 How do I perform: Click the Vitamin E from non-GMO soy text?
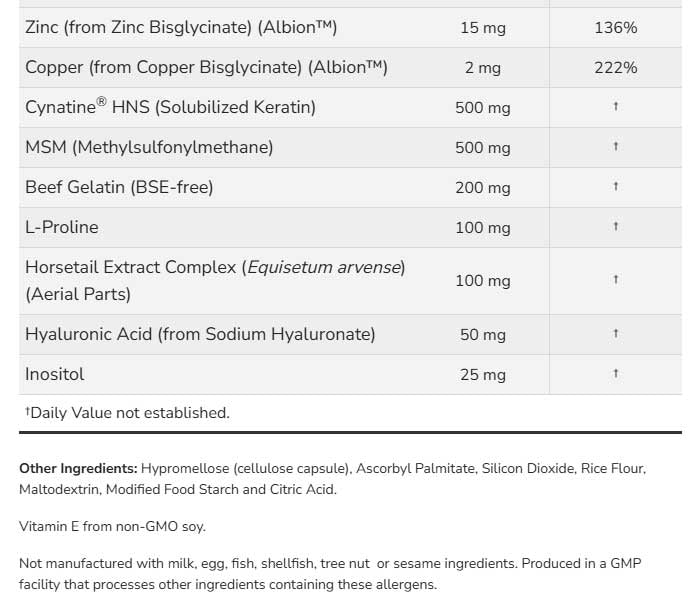point(112,525)
